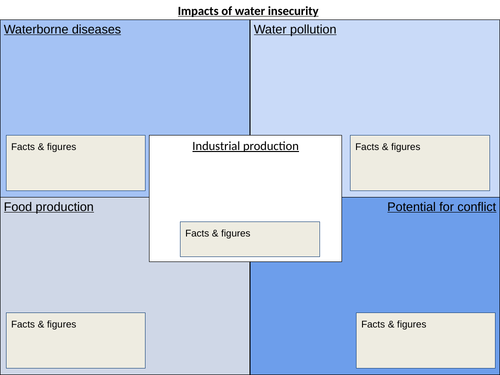Select the 'Impacts of water insecurity' title
The height and width of the screenshot is (375, 500).
point(248,11)
